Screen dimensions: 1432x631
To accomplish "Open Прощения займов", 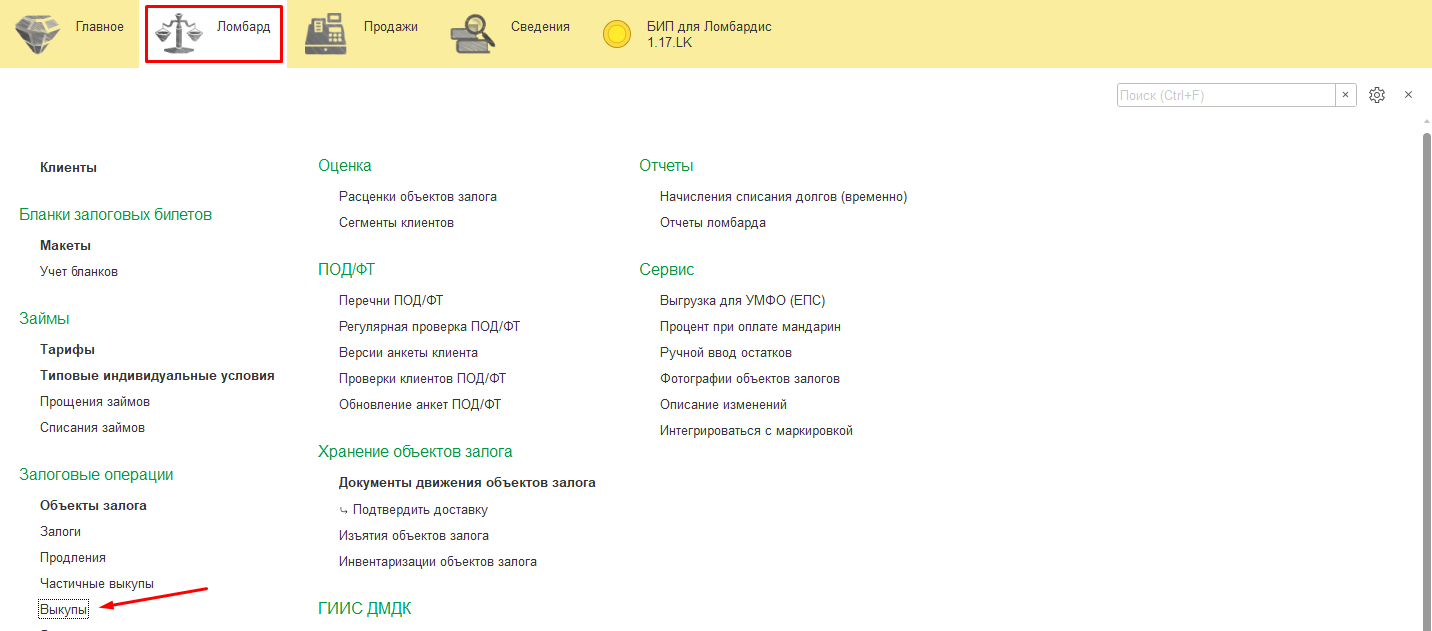I will click(x=95, y=402).
